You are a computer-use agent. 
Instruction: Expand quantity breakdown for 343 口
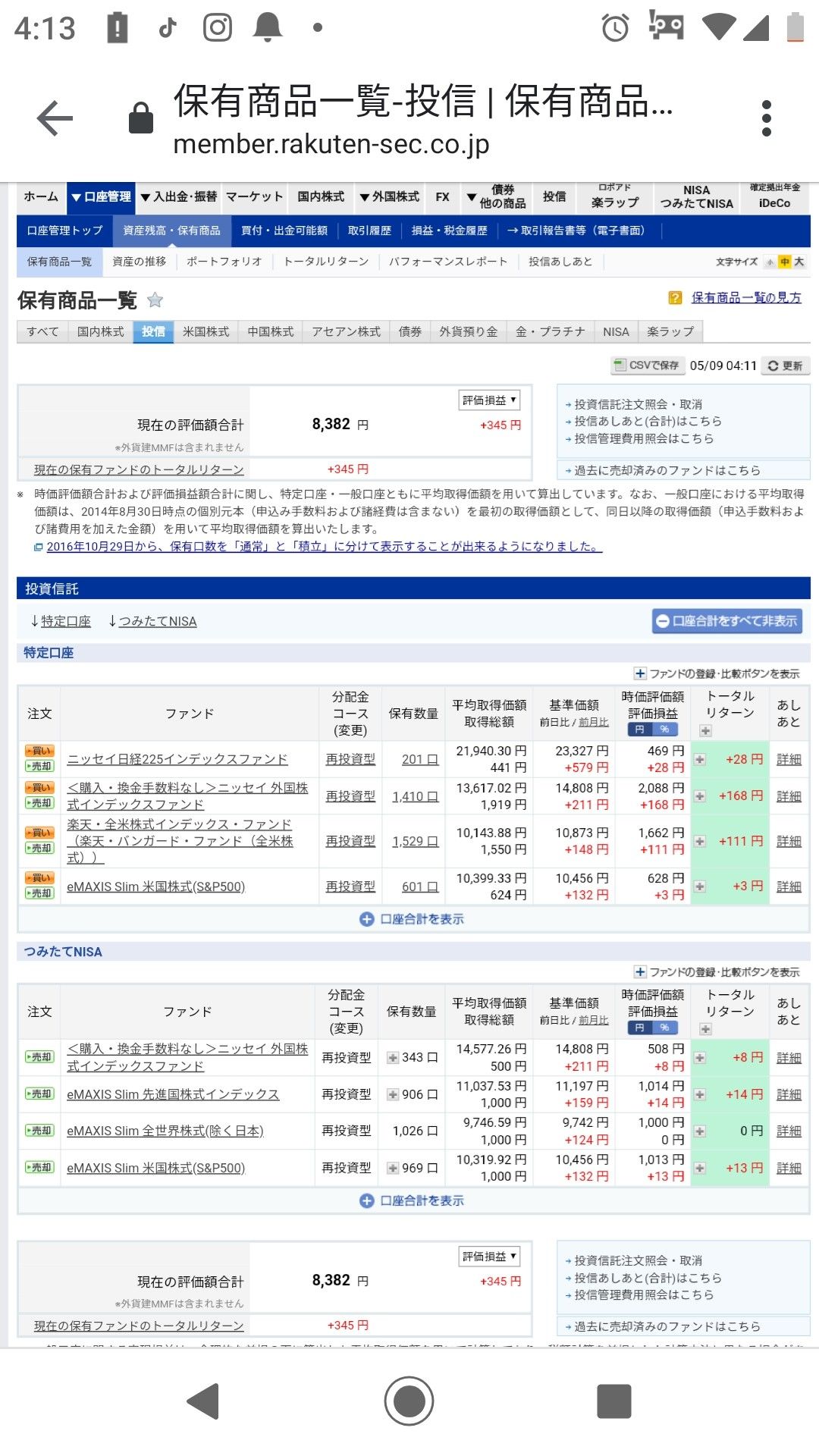coord(393,1057)
